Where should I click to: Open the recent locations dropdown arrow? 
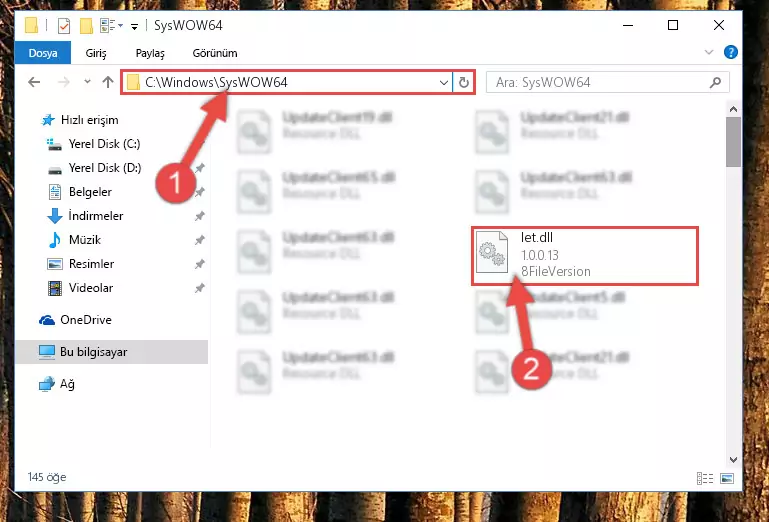click(x=87, y=82)
